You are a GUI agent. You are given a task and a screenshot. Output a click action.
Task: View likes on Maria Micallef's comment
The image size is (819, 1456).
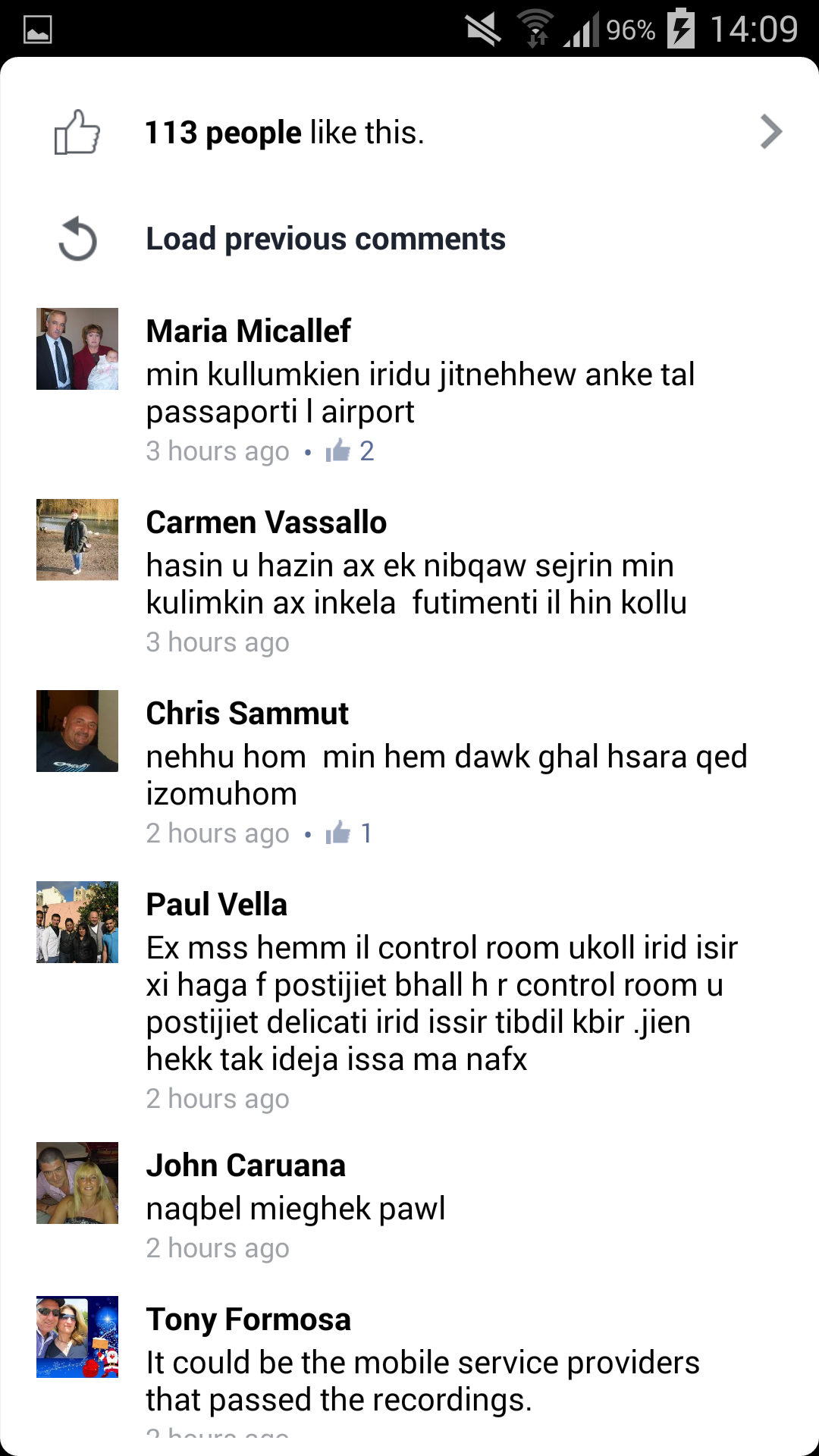coord(350,451)
